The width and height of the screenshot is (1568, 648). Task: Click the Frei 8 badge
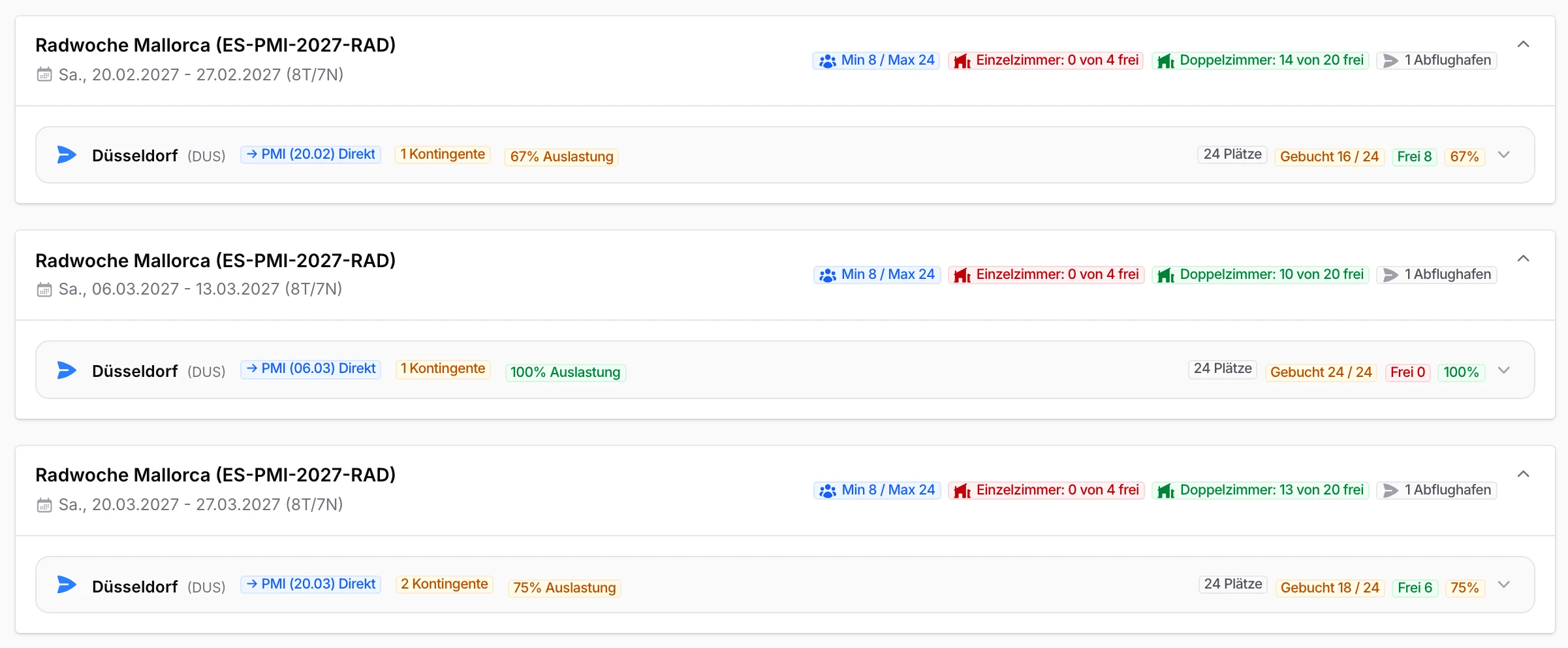coord(1415,157)
